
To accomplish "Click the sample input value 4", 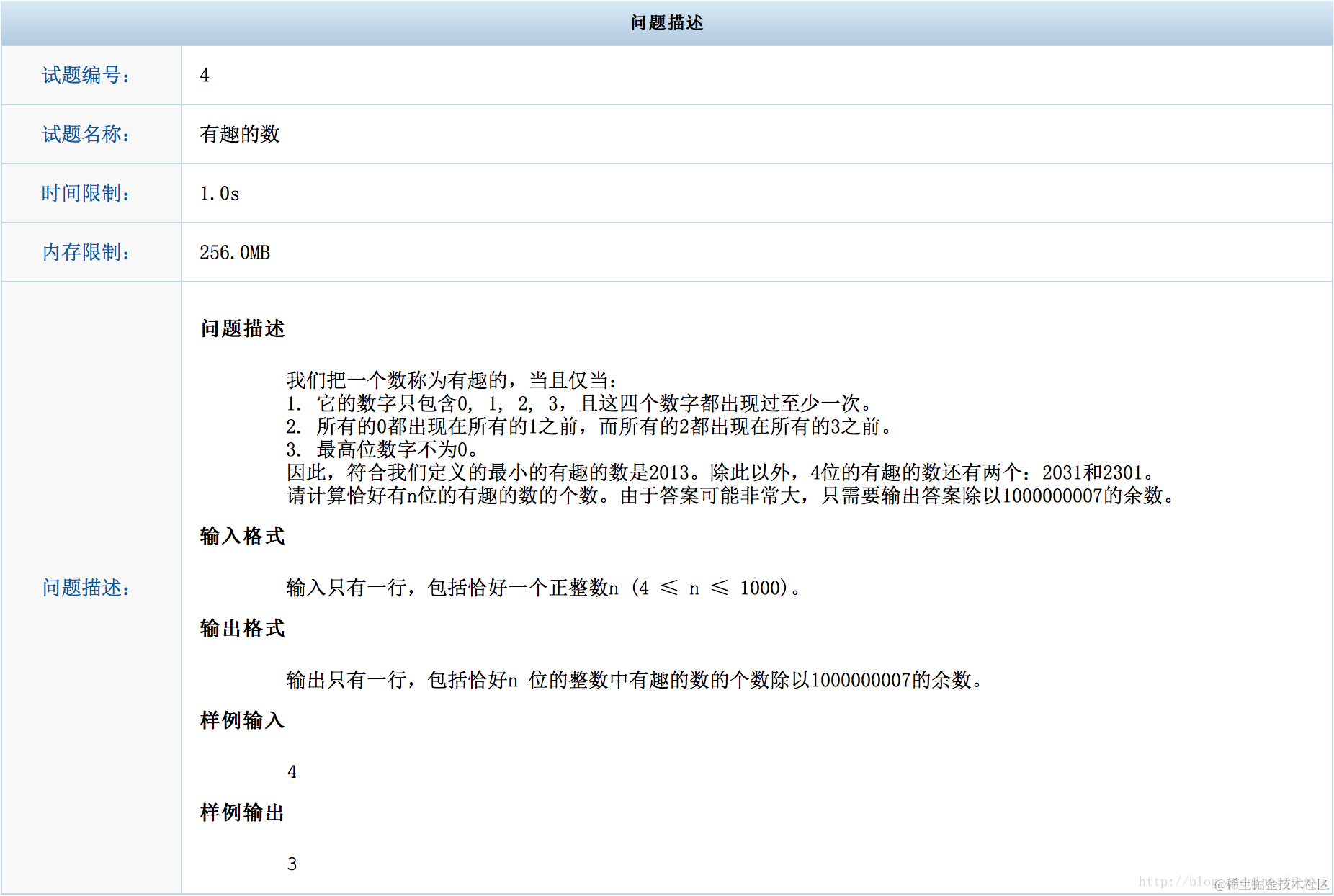I will pyautogui.click(x=292, y=772).
